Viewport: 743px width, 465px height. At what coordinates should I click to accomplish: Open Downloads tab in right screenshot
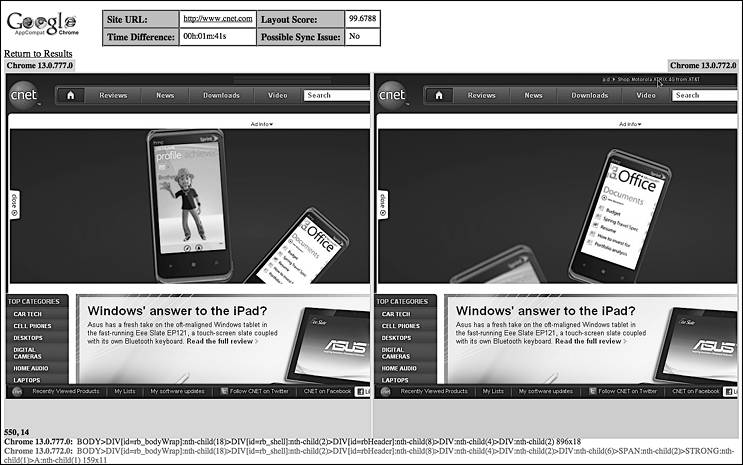pyautogui.click(x=589, y=95)
